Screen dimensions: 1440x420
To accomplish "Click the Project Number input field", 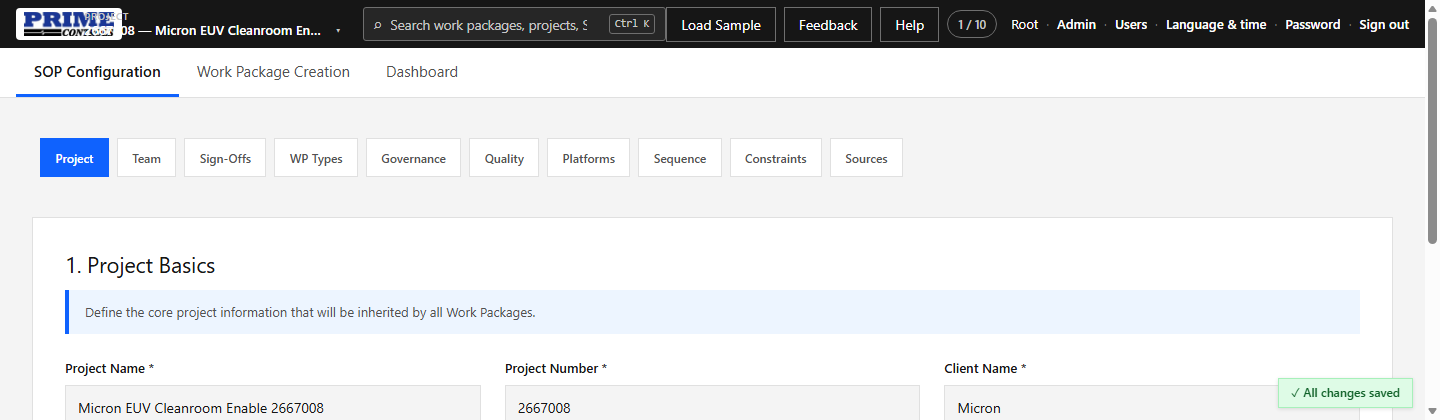I will coord(712,404).
